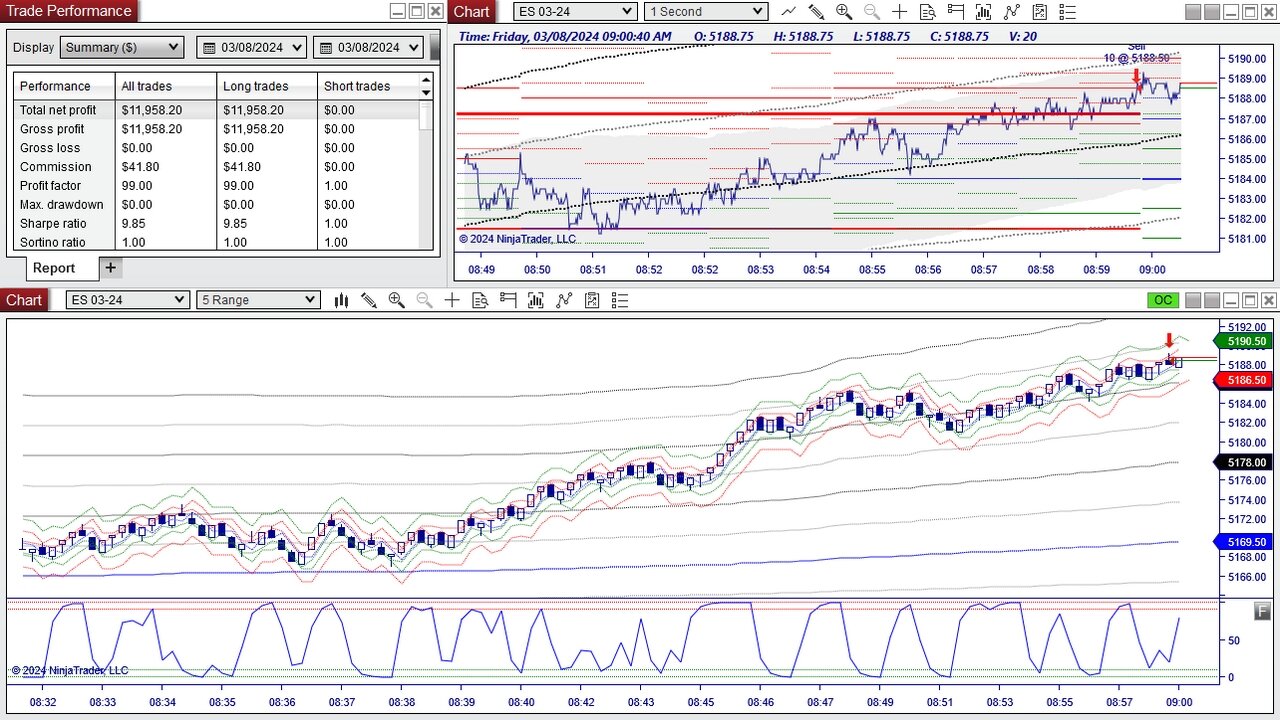Open Chart Trader icon in top chart toolbar
This screenshot has width=1280, height=720.
click(x=955, y=12)
